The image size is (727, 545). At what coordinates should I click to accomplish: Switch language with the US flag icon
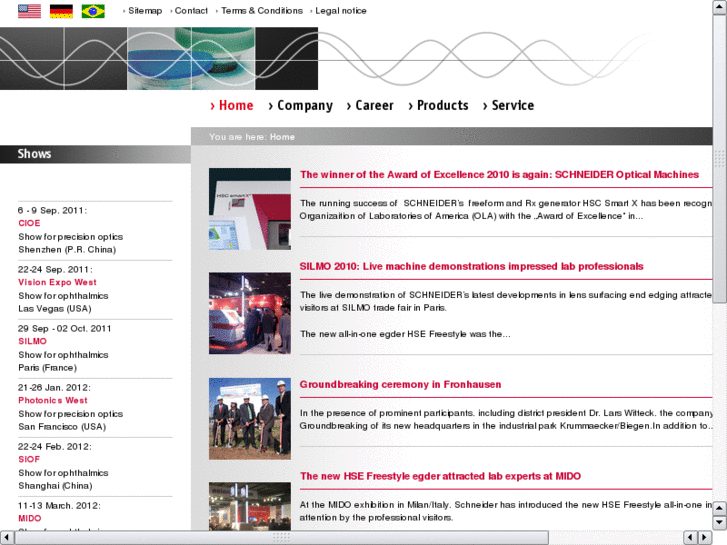coord(29,11)
